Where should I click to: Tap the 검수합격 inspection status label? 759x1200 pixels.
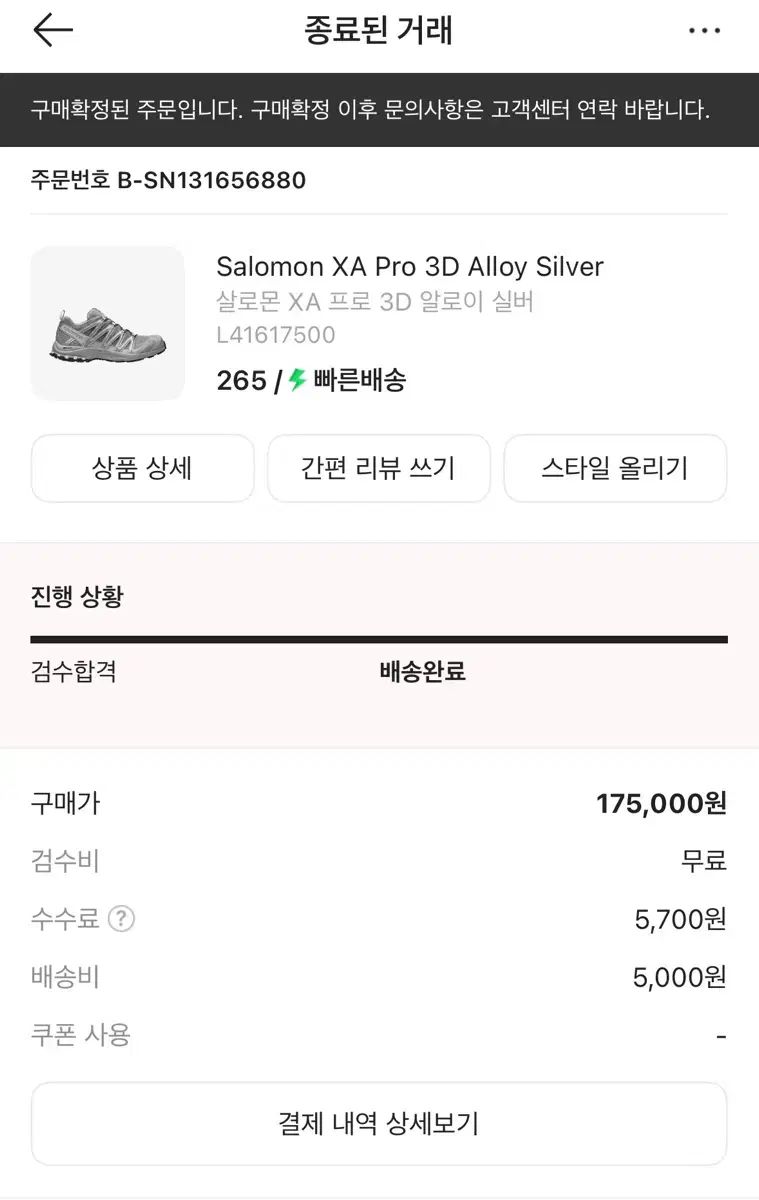(74, 671)
